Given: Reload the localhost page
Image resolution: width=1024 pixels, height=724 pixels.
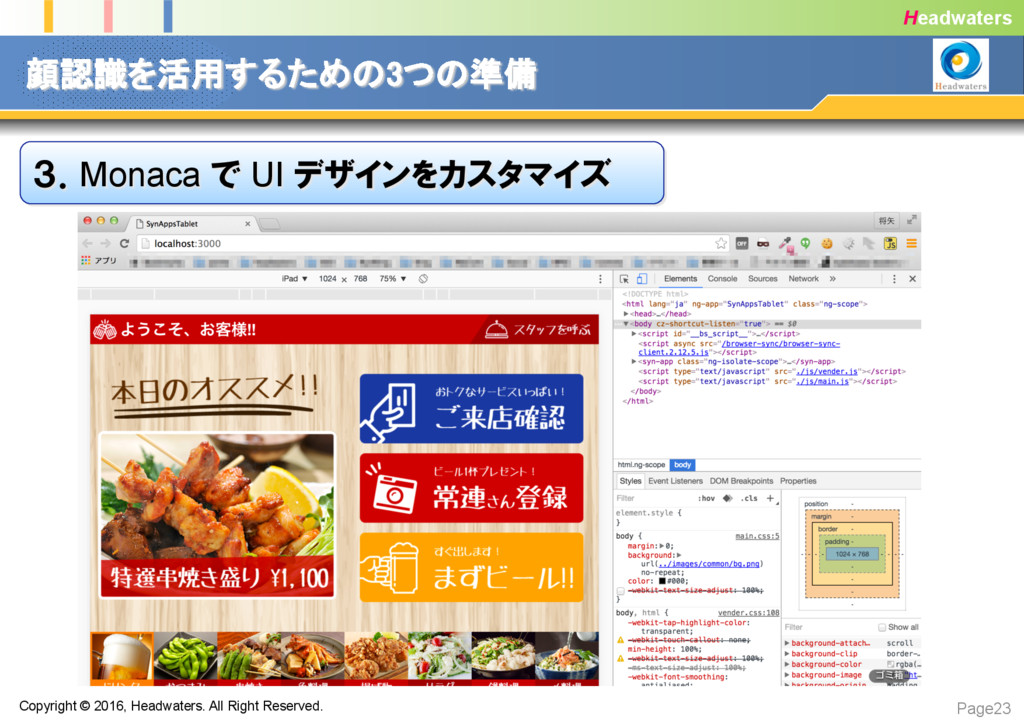Looking at the screenshot, I should 124,244.
